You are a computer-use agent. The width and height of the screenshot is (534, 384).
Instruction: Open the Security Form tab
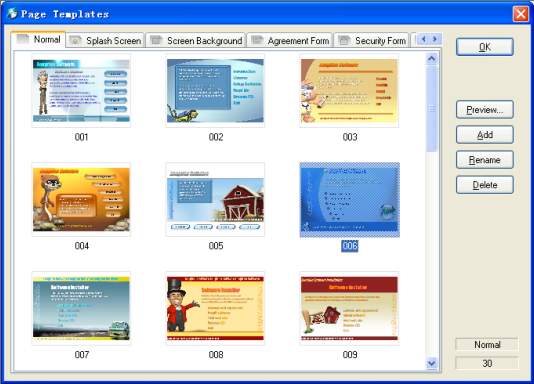click(x=372, y=41)
